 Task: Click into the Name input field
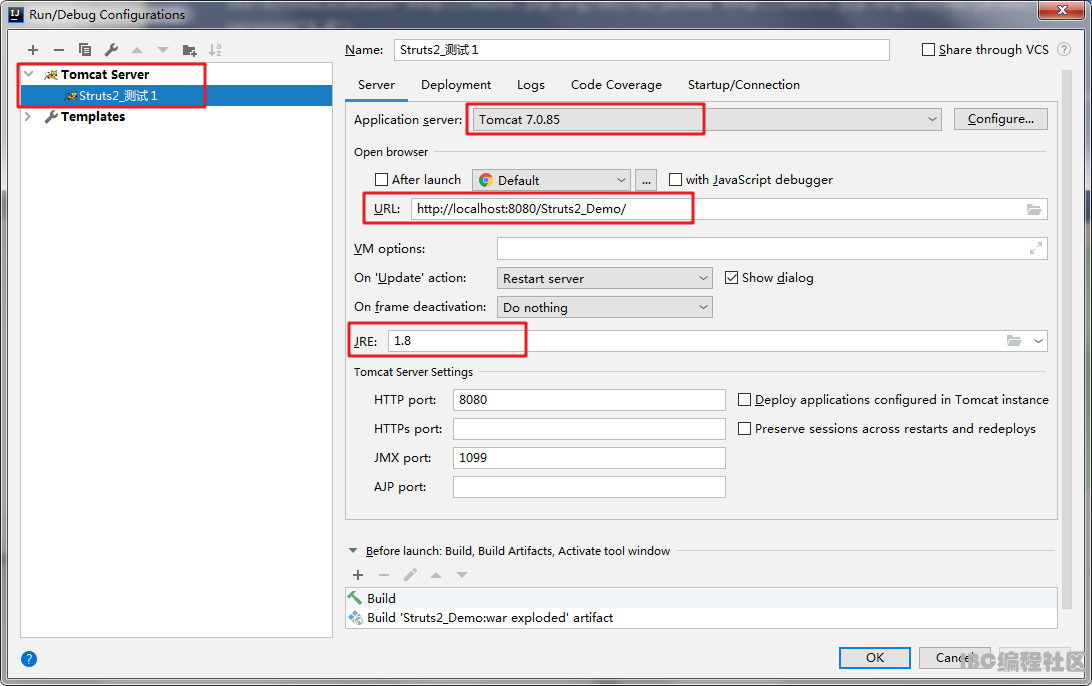click(x=641, y=49)
